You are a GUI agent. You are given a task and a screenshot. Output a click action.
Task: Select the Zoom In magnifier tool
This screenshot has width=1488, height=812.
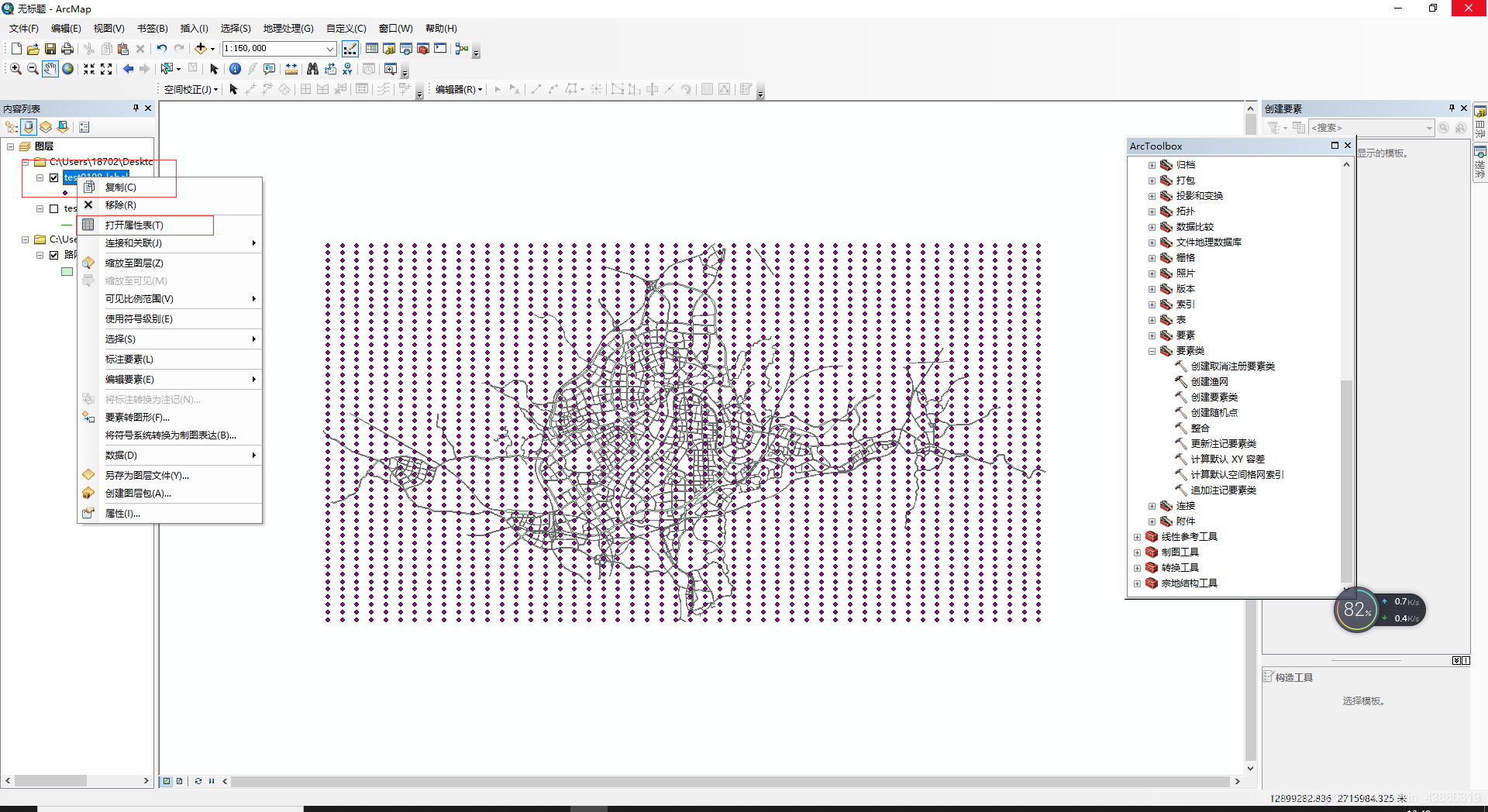pyautogui.click(x=15, y=69)
